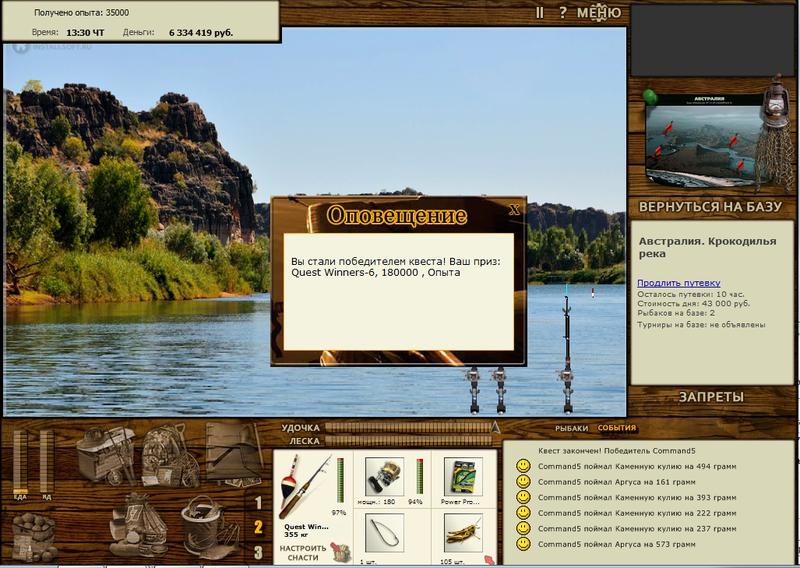800x568 pixels.
Task: Click 'Стоимость дня: 43 000 руб.' text
Action: click(x=693, y=304)
